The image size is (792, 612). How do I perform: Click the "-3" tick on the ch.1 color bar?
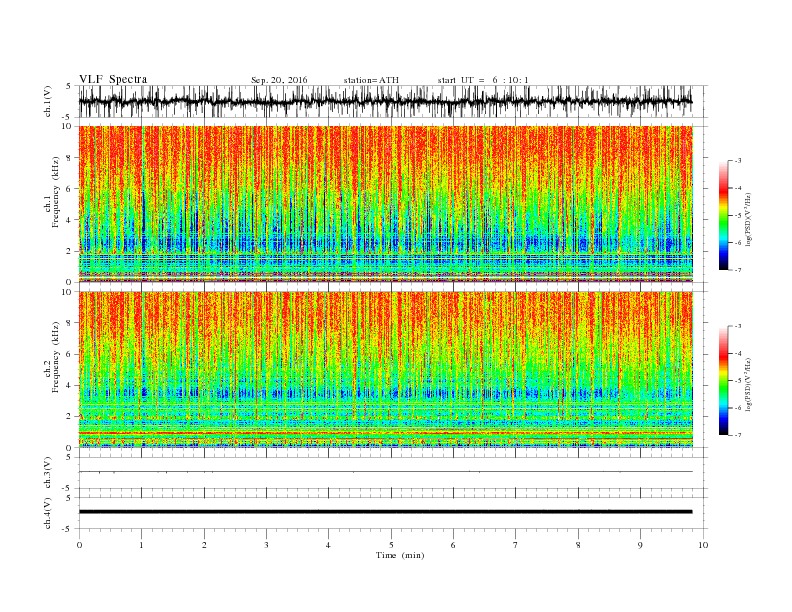pyautogui.click(x=737, y=161)
